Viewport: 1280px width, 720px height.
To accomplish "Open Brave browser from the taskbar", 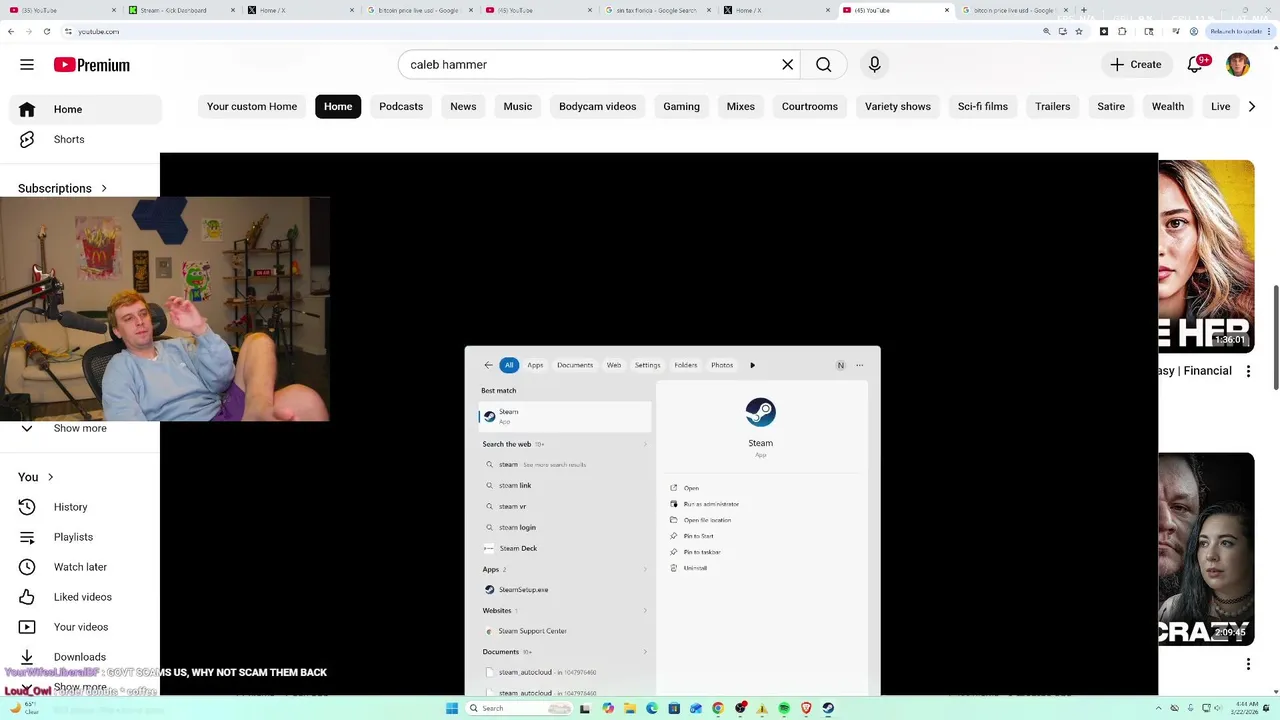I will pos(806,708).
